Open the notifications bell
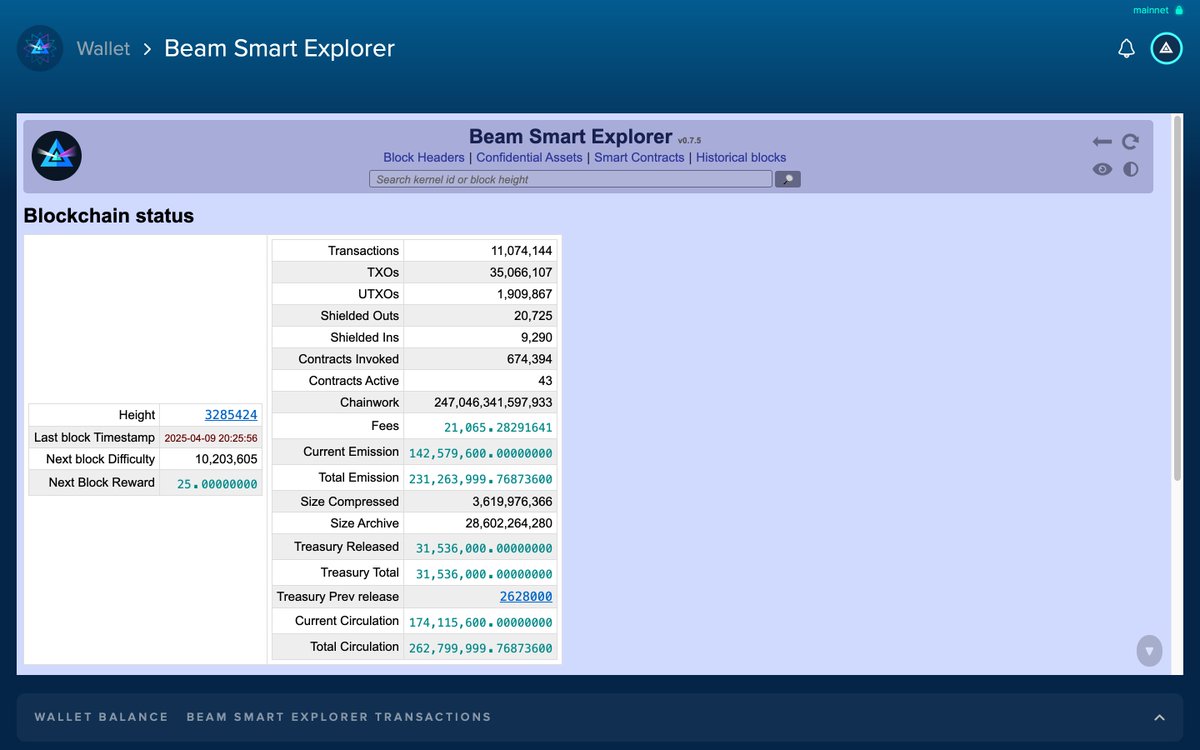This screenshot has height=750, width=1200. [1126, 48]
